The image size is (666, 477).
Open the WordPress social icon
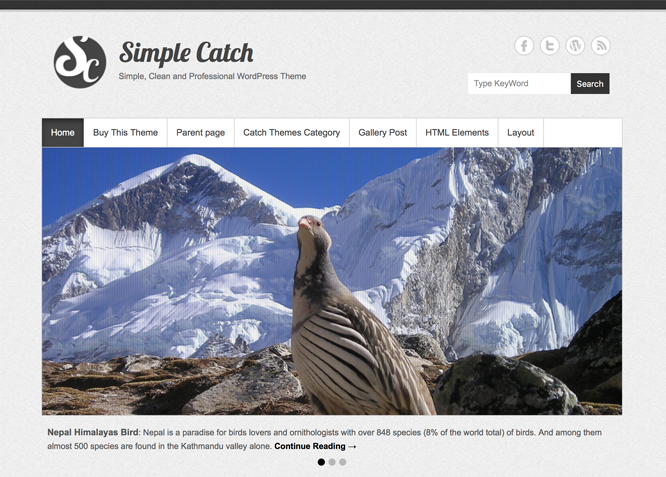pyautogui.click(x=575, y=45)
